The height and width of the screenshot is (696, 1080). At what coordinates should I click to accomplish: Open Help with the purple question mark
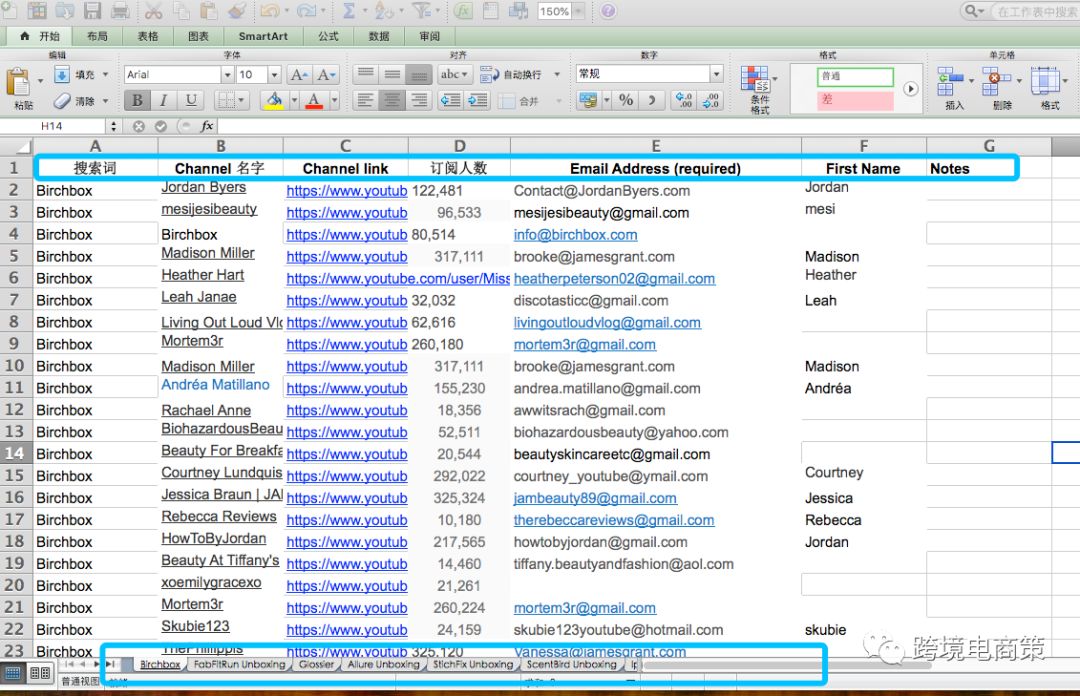608,11
